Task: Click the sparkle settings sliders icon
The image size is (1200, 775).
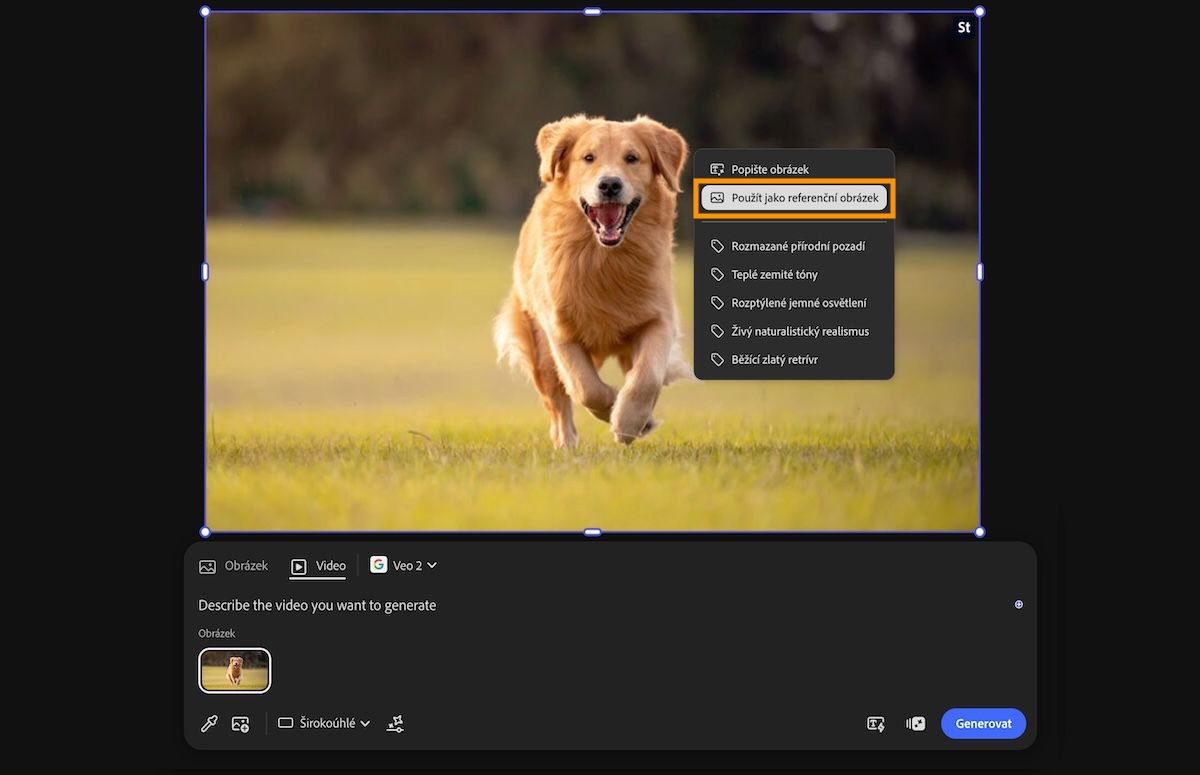Action: pyautogui.click(x=395, y=723)
